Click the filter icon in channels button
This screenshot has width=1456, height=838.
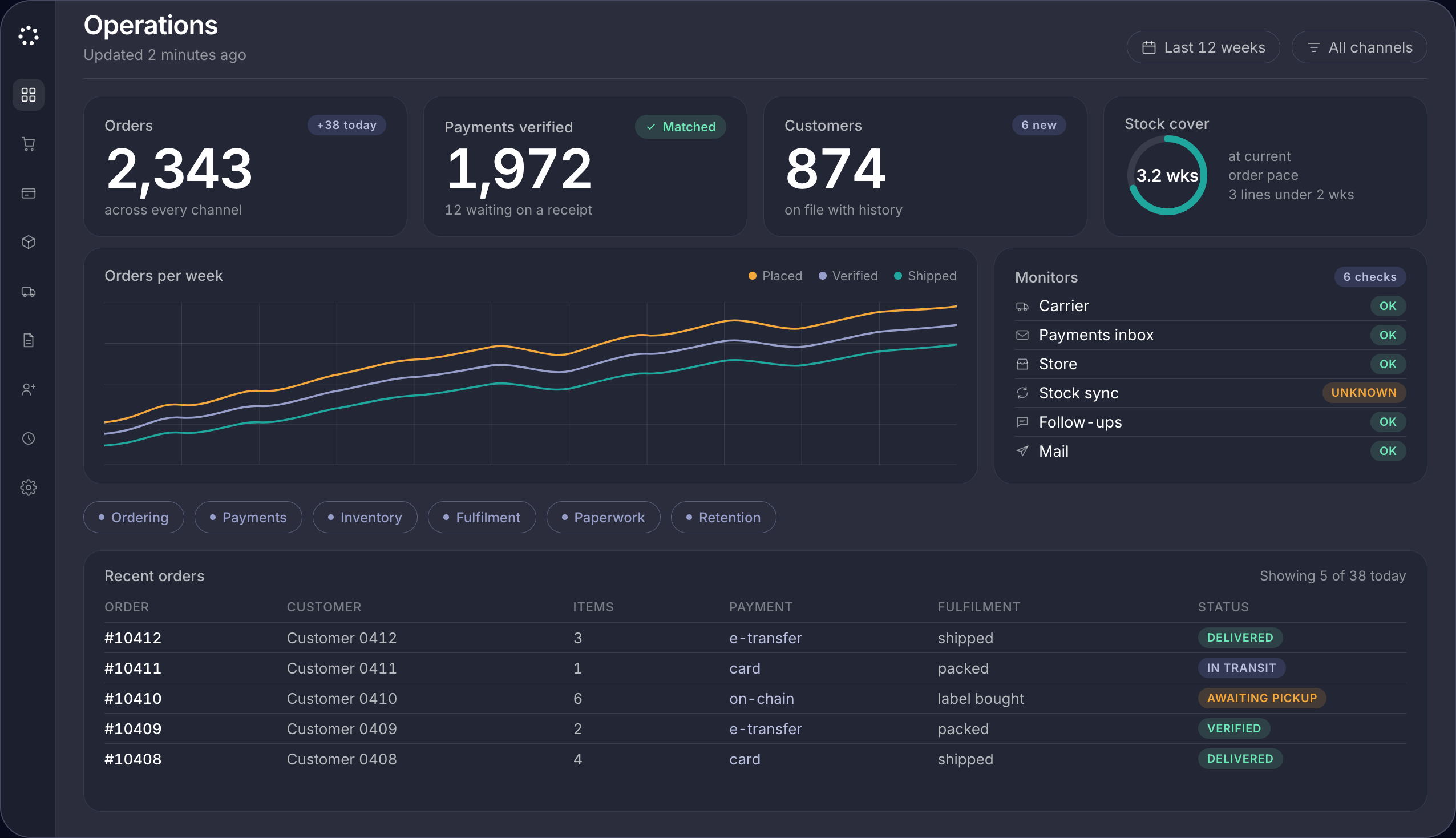coord(1313,47)
